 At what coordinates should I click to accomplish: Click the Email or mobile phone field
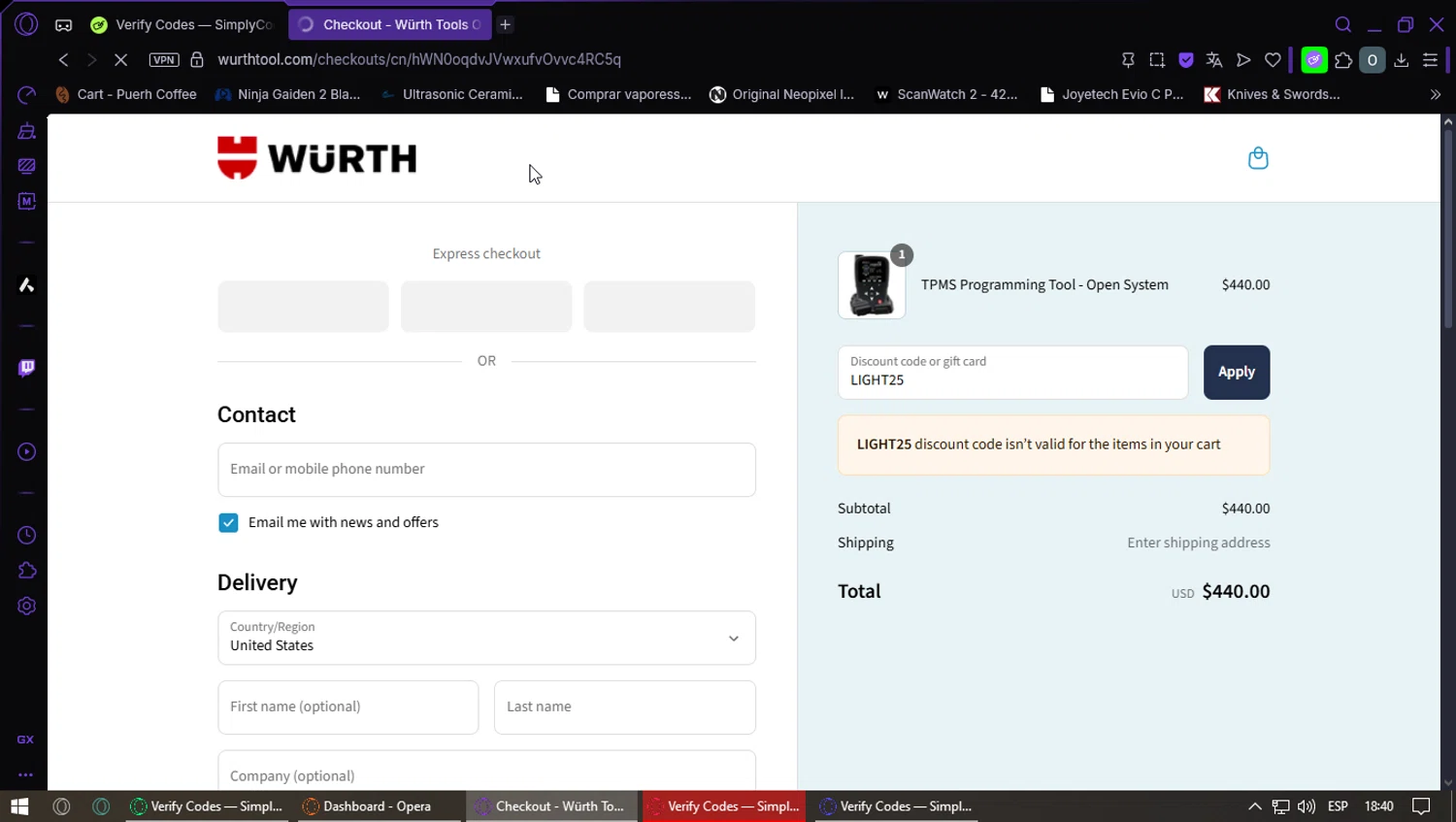click(x=486, y=470)
